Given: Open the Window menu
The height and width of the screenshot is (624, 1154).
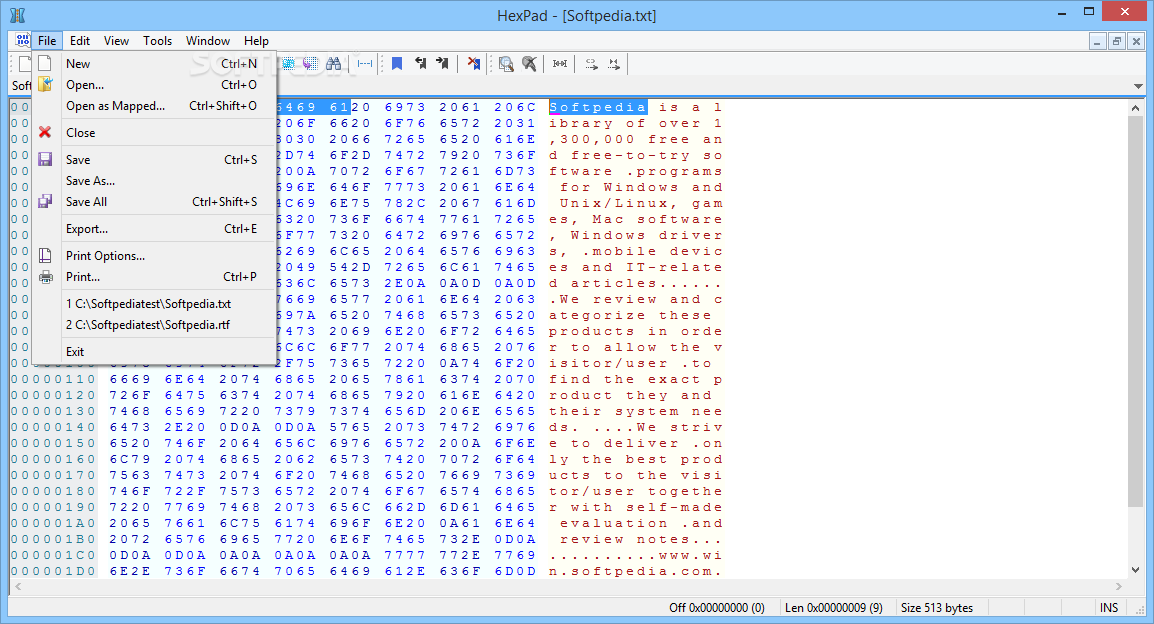Looking at the screenshot, I should pos(208,40).
